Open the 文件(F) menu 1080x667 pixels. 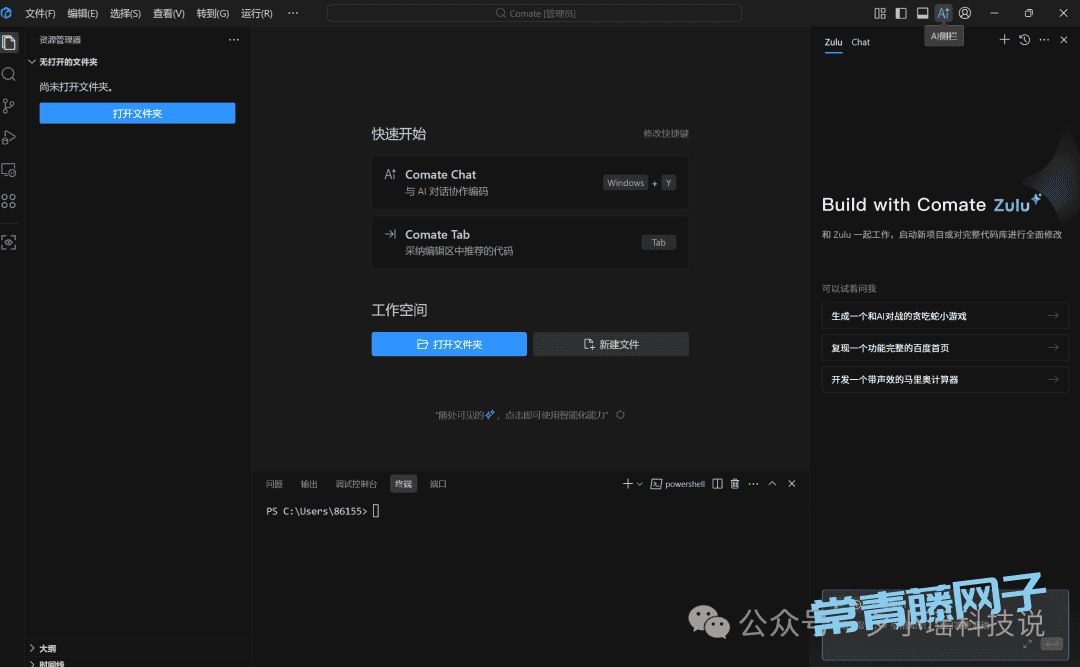40,13
